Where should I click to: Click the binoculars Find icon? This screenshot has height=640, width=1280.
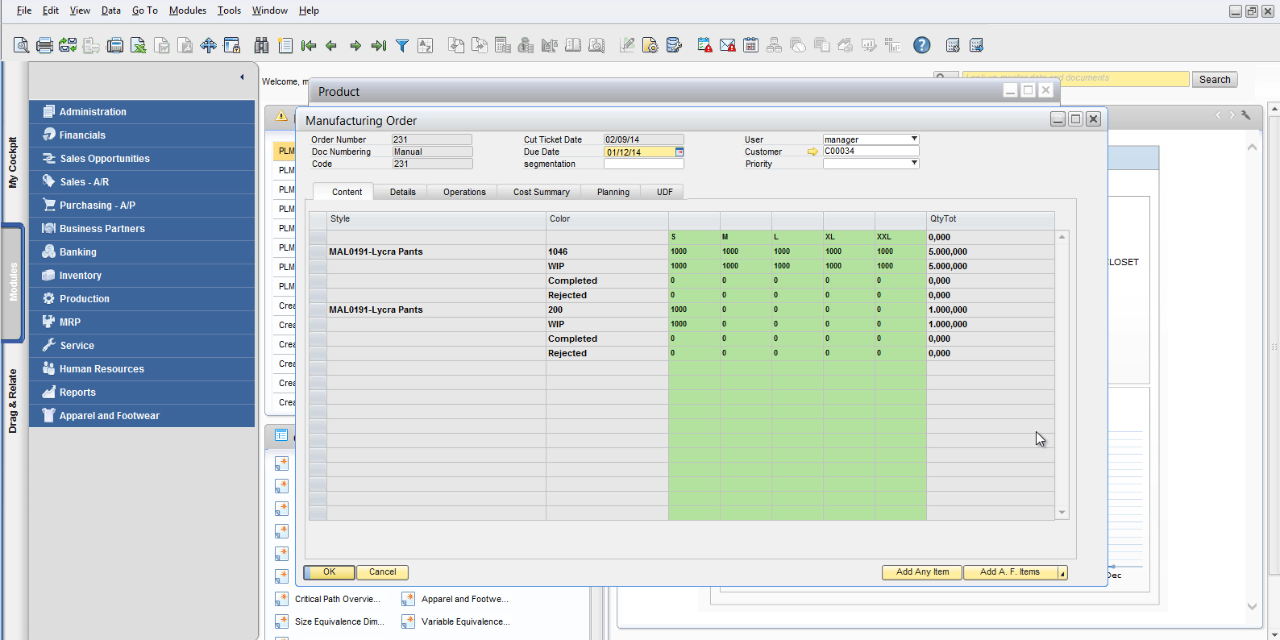click(x=262, y=45)
